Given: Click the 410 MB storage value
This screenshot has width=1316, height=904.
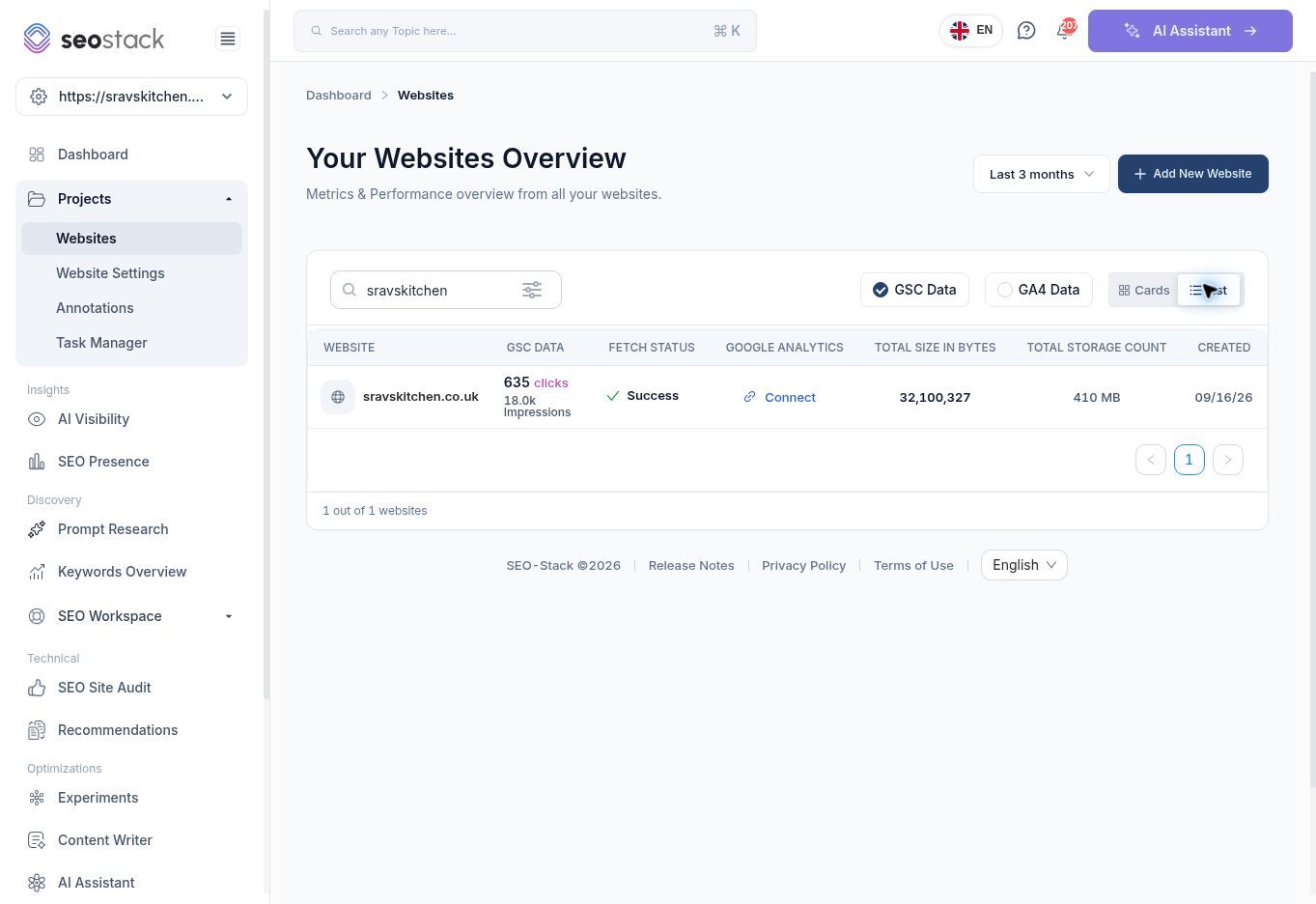Looking at the screenshot, I should click(x=1097, y=397).
